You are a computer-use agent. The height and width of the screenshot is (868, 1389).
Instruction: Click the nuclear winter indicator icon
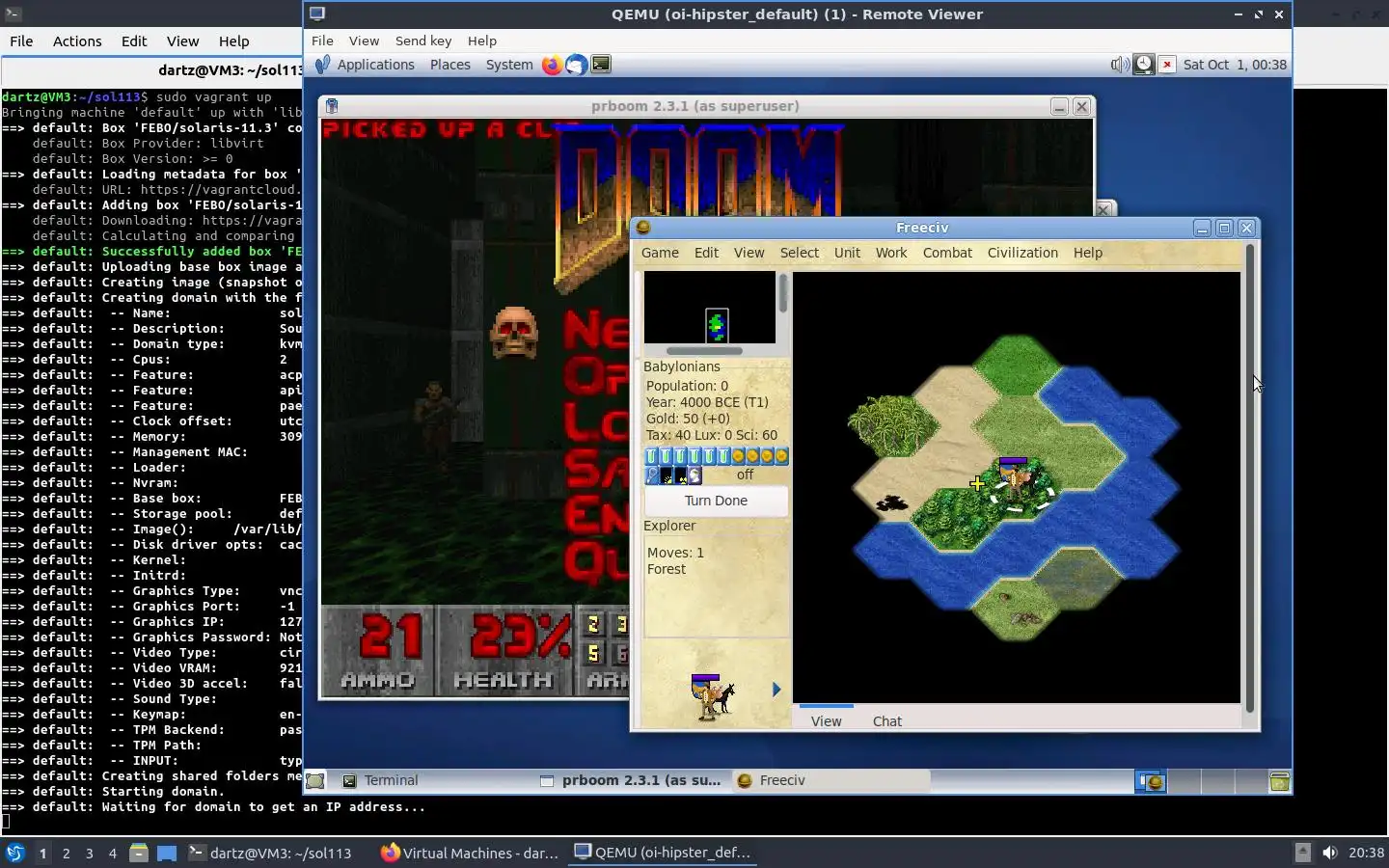pos(680,475)
